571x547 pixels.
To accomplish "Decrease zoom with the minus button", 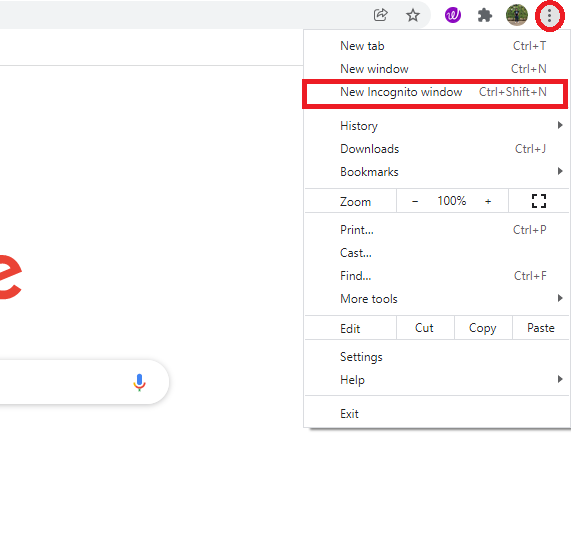I will coord(415,201).
